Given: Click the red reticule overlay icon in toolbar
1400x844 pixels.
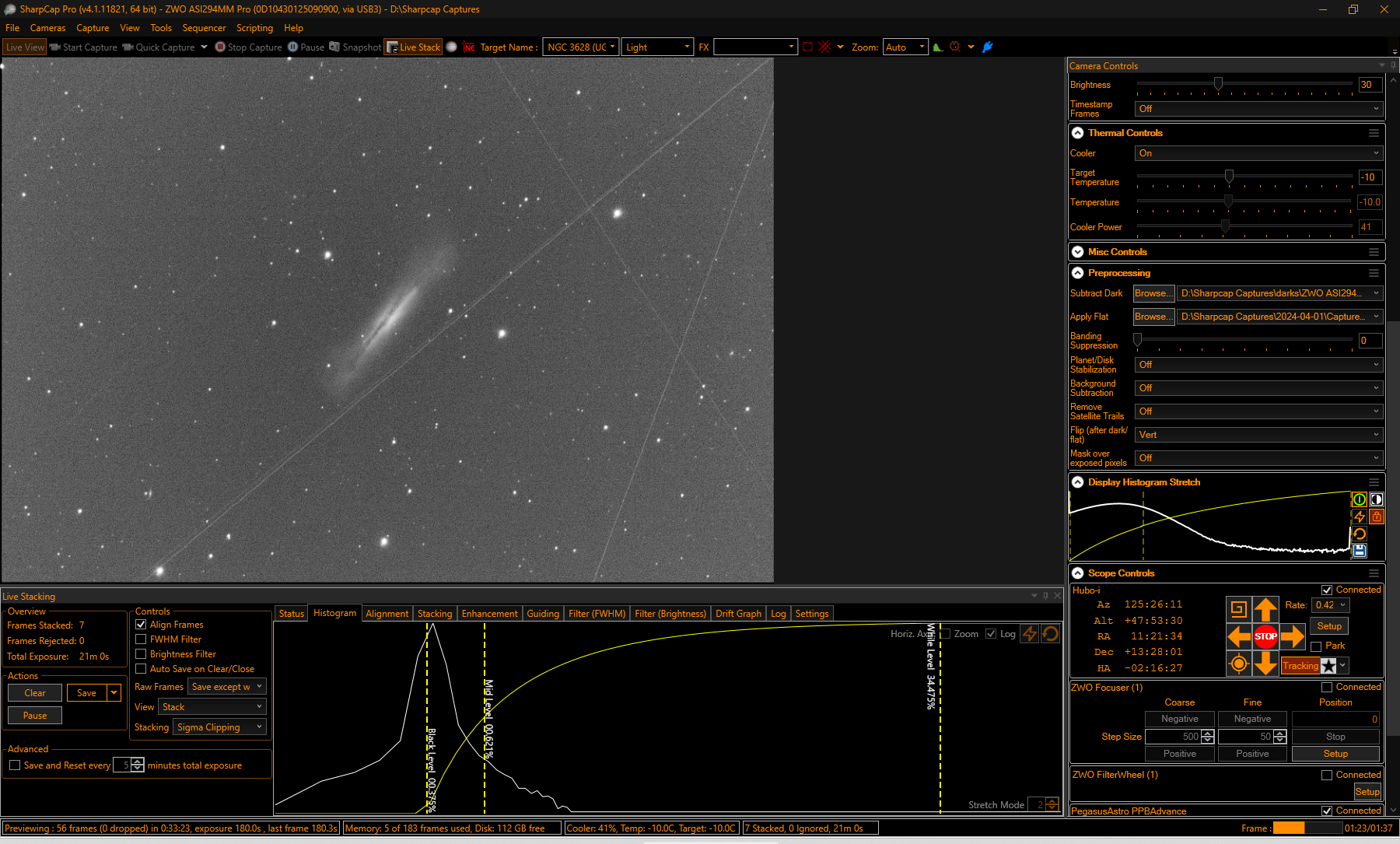Looking at the screenshot, I should [824, 47].
